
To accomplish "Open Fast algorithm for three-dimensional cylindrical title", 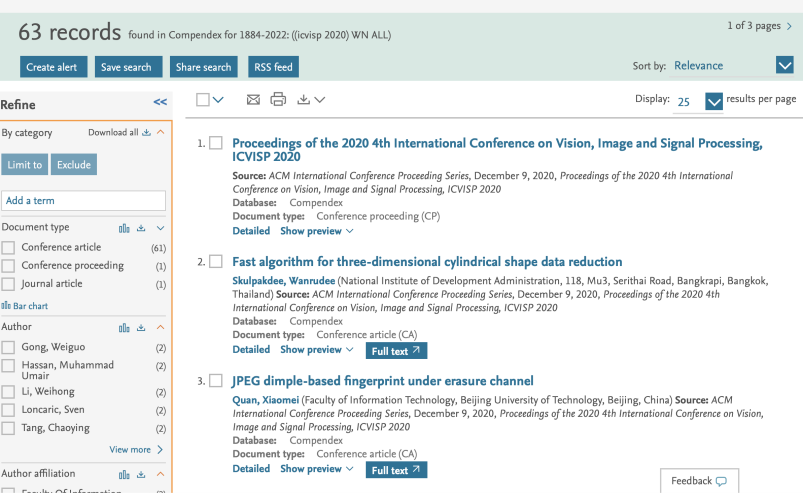I will tap(427, 262).
